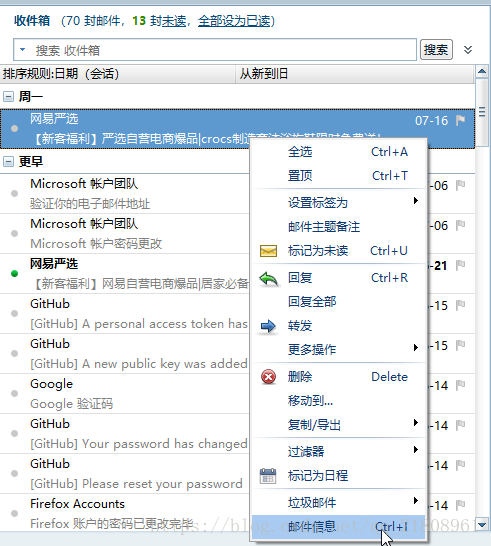Toggle read dot on Firefox Accounts email
The height and width of the screenshot is (546, 491).
pyautogui.click(x=14, y=514)
